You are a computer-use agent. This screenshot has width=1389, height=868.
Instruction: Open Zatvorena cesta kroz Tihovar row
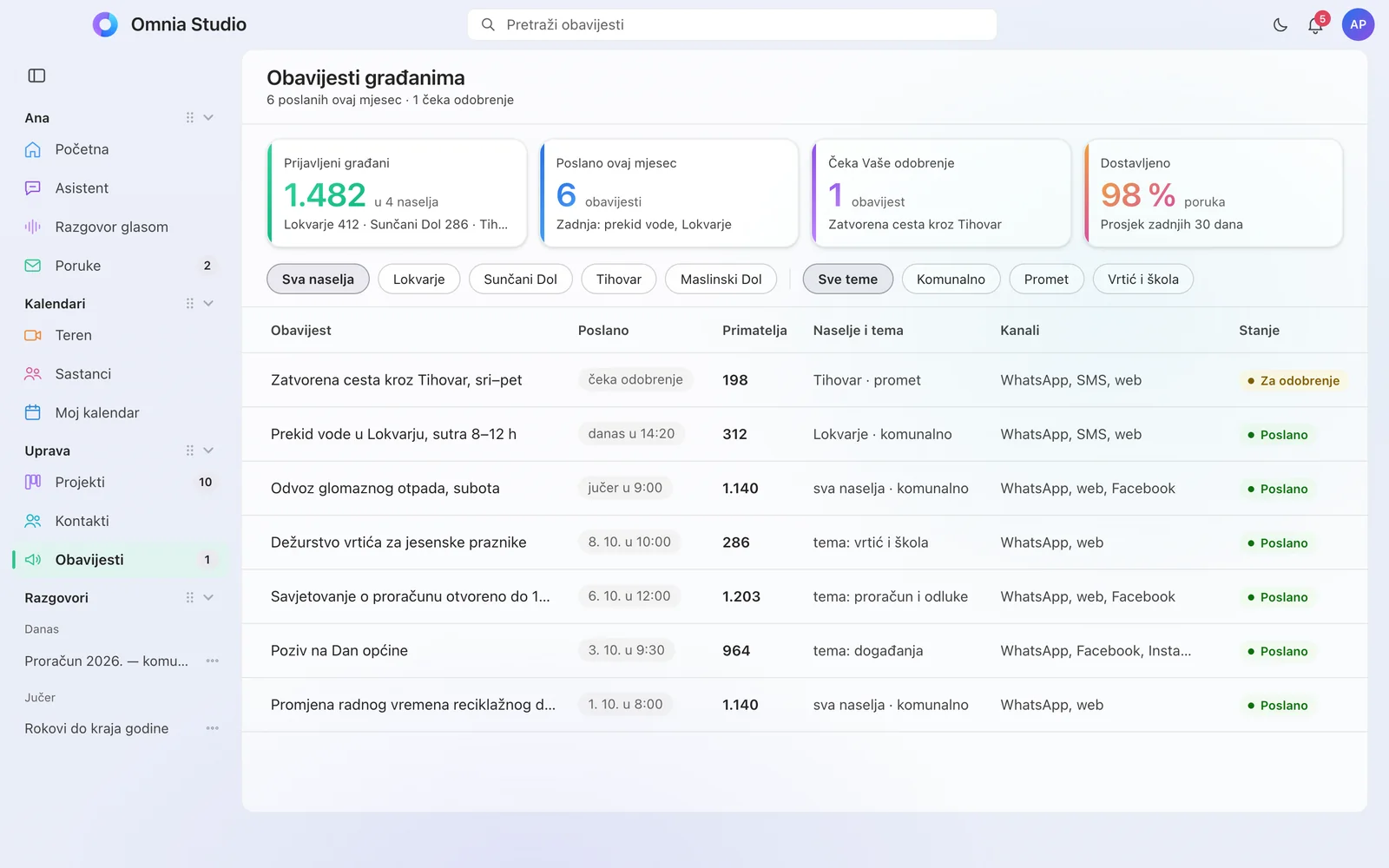tap(804, 380)
